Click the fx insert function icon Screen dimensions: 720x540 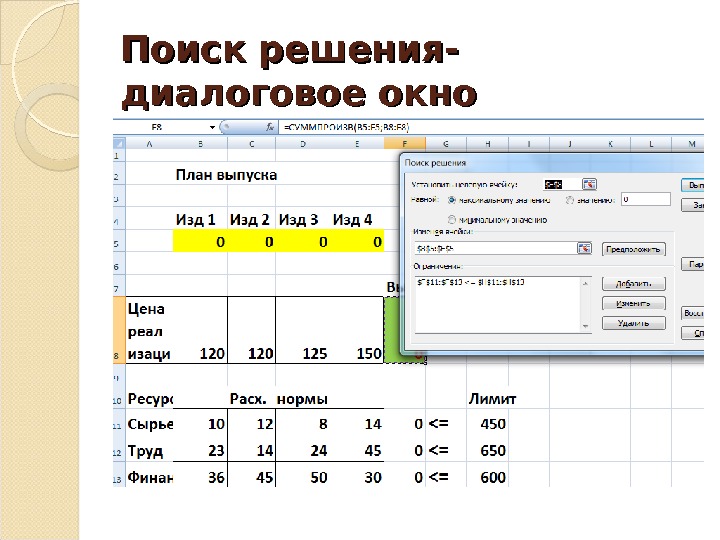270,127
